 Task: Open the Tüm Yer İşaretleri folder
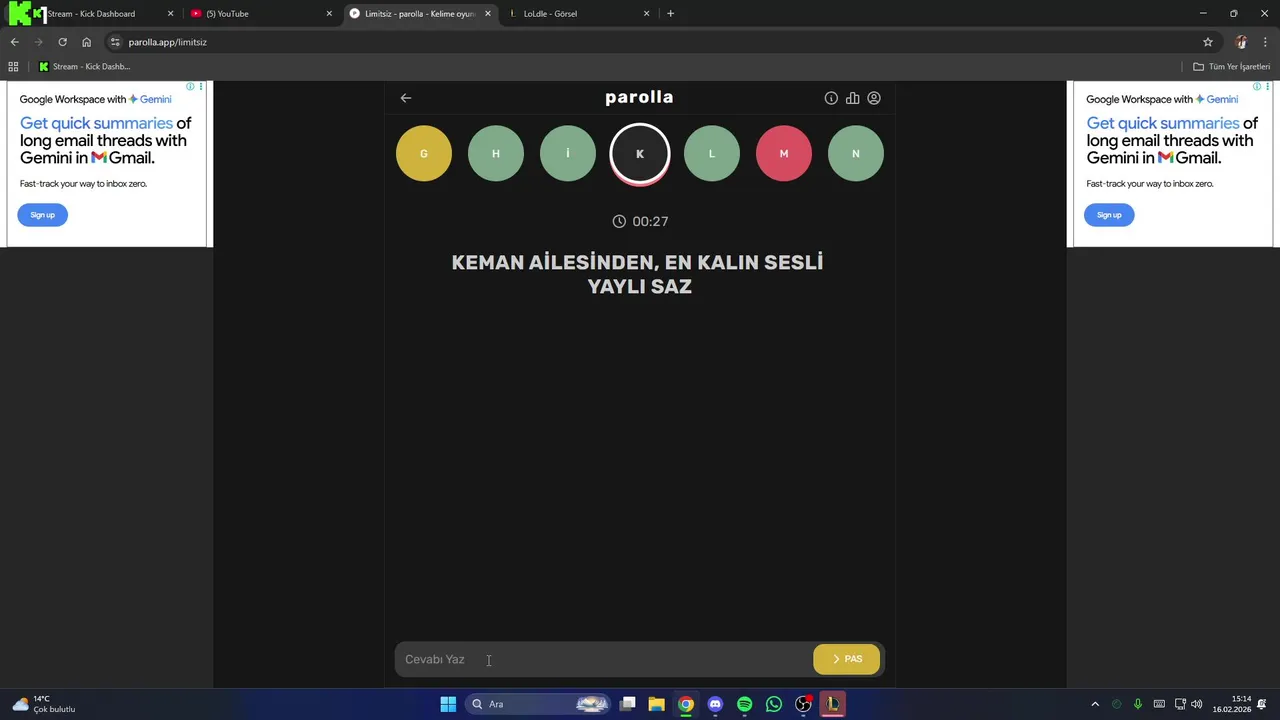pyautogui.click(x=1232, y=67)
